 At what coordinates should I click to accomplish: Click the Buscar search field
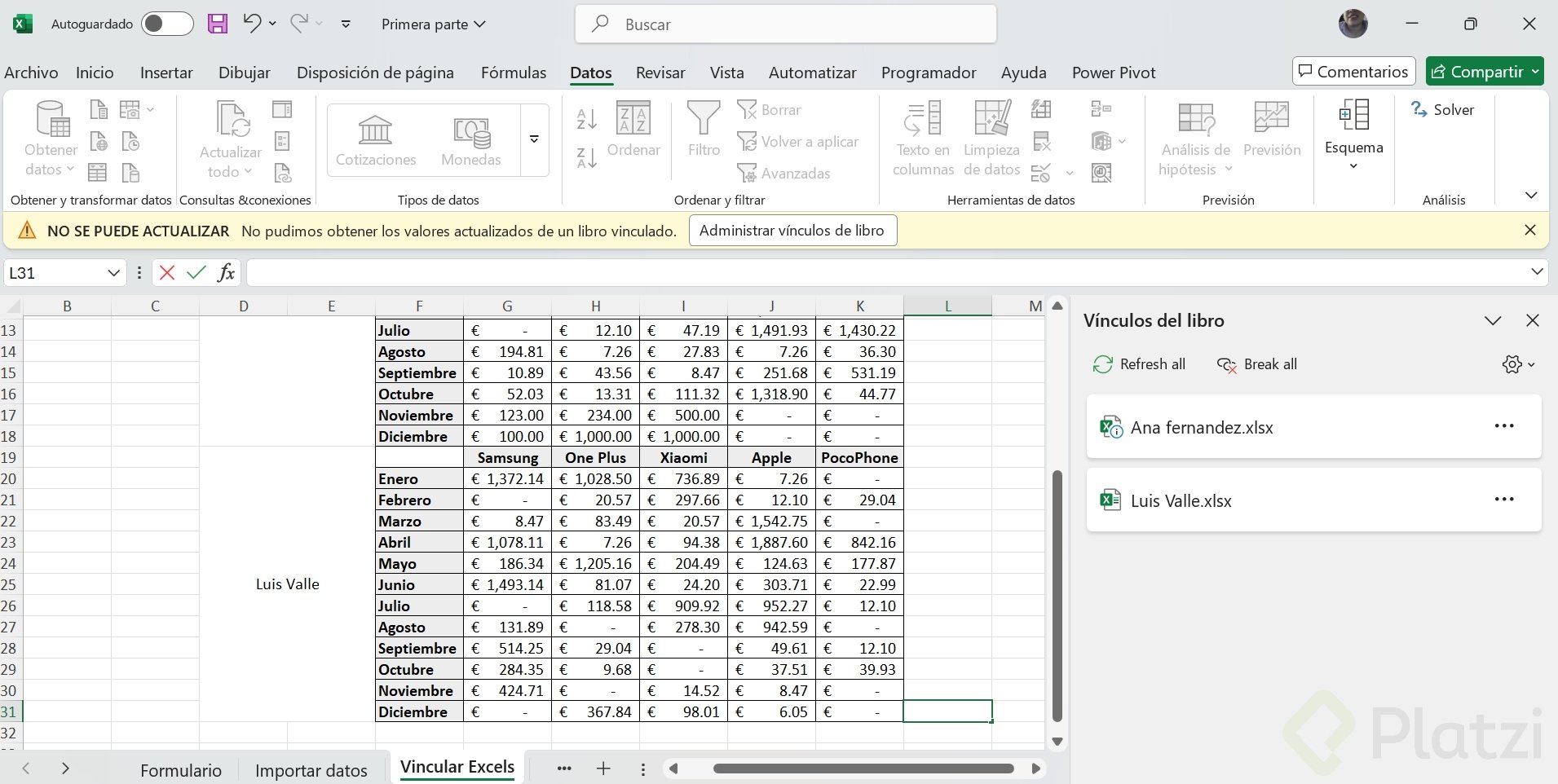click(786, 24)
